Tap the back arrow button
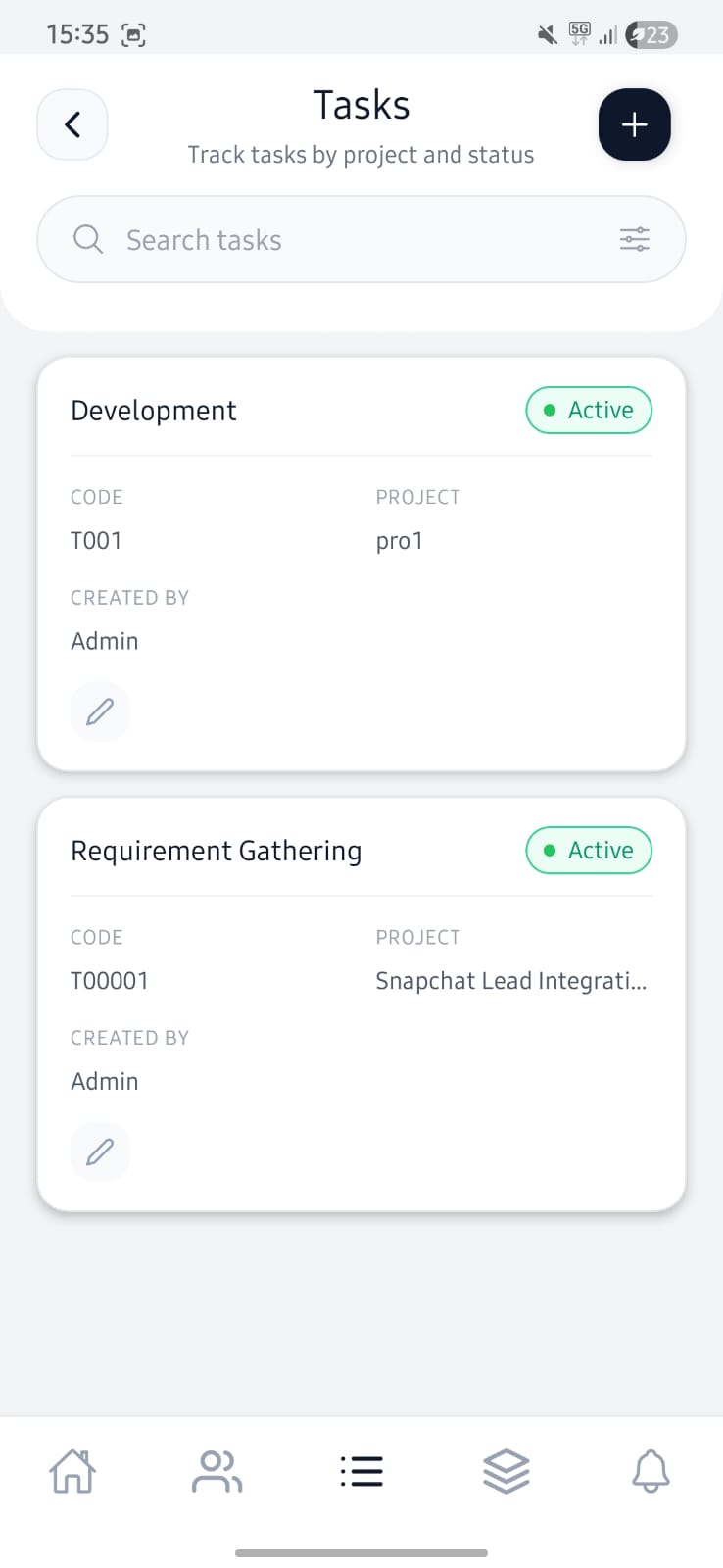 (x=72, y=124)
